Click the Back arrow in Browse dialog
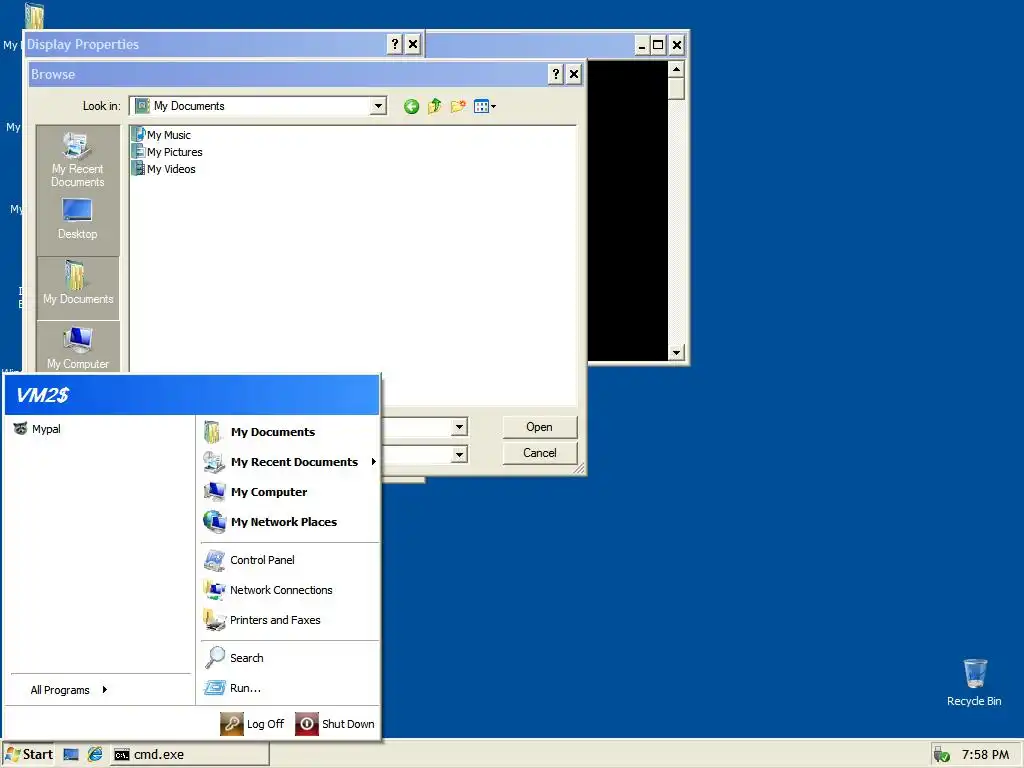The image size is (1024, 768). point(411,106)
